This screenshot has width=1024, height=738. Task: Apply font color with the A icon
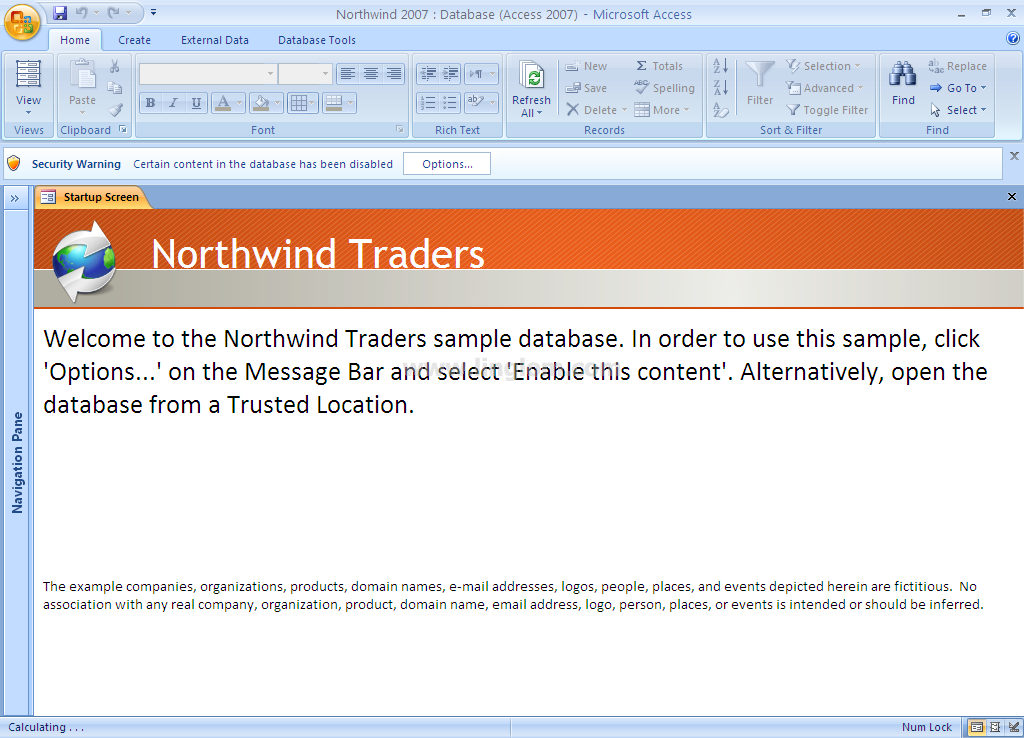tap(223, 103)
